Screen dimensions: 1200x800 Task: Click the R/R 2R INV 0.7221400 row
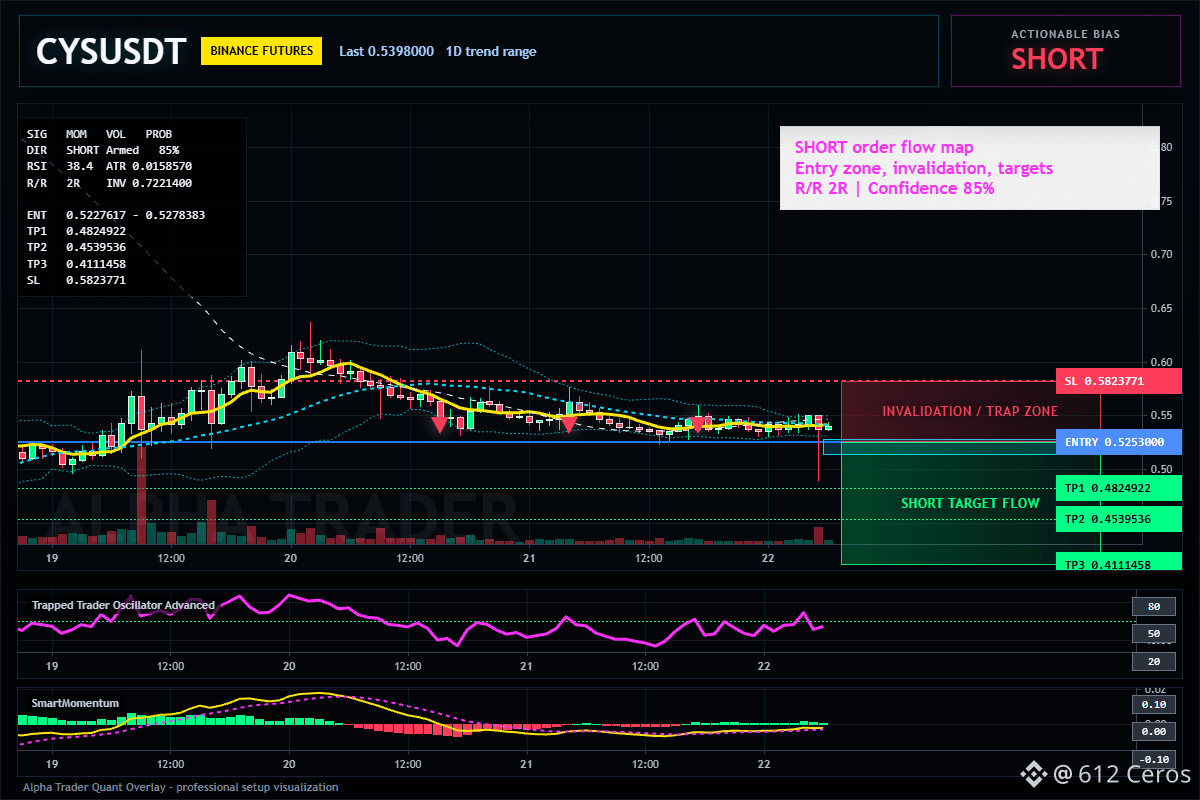(x=110, y=182)
